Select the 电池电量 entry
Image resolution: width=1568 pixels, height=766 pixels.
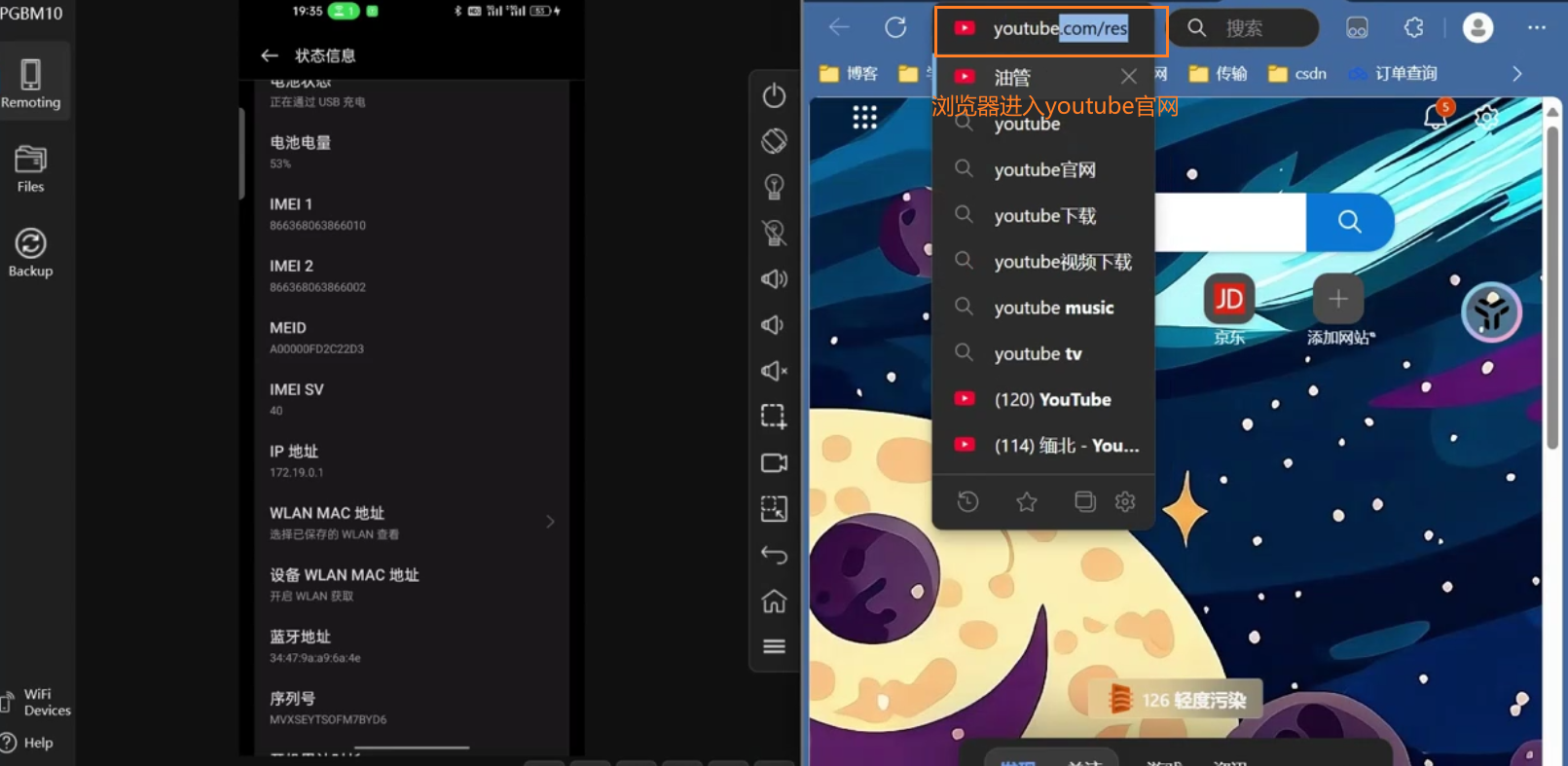(412, 152)
